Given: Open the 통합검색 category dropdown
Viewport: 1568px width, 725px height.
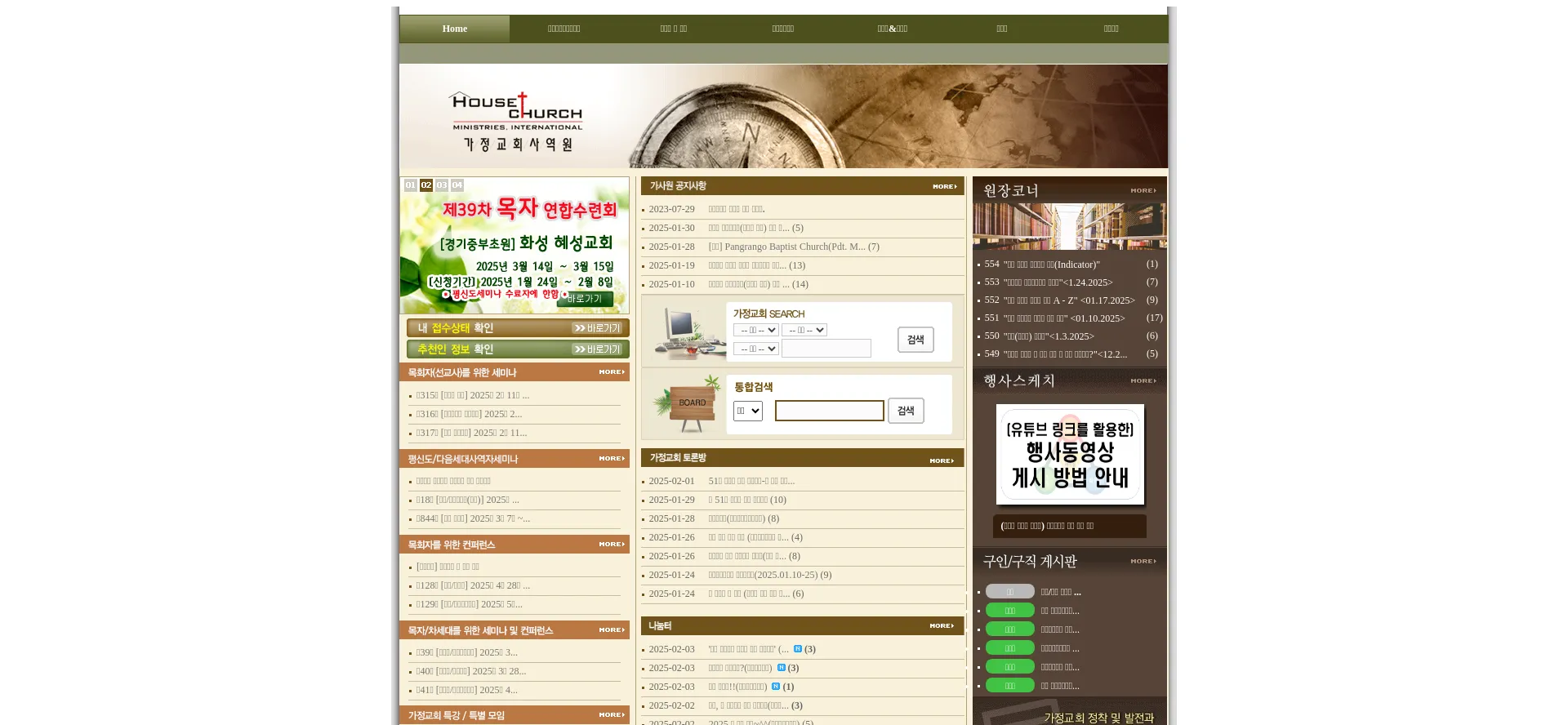Looking at the screenshot, I should pos(747,411).
